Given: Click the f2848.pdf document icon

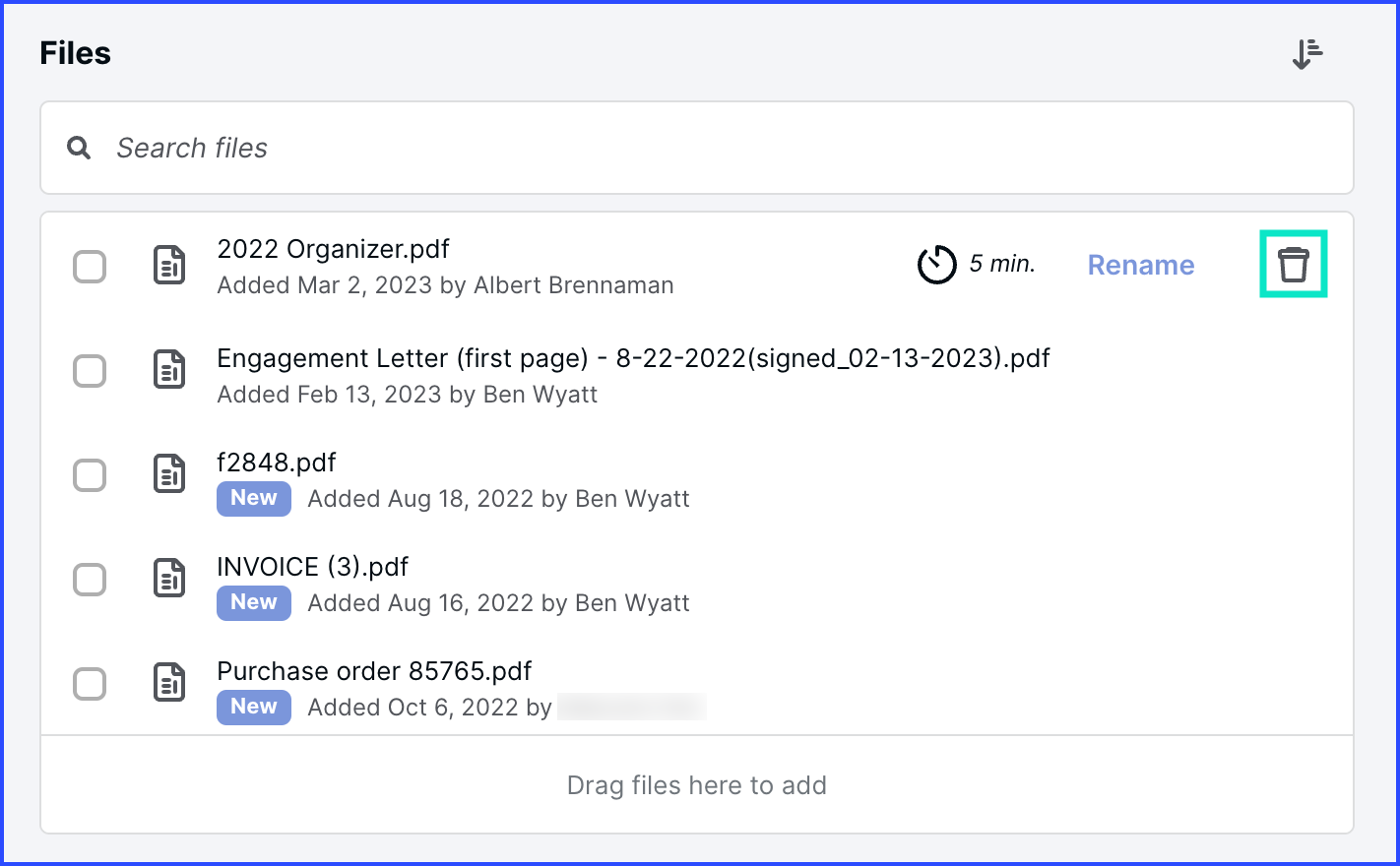Looking at the screenshot, I should 169,474.
